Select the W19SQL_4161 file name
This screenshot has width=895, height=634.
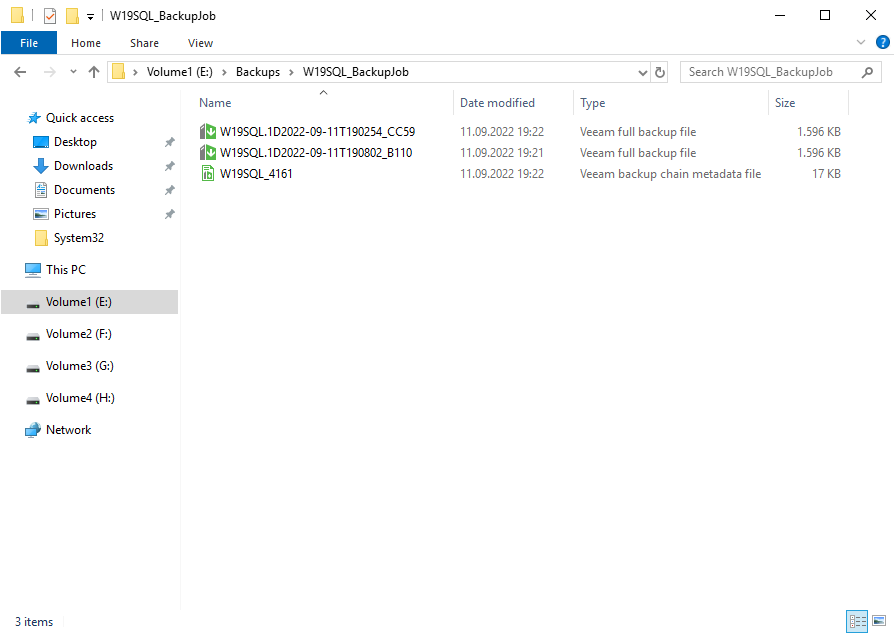256,174
